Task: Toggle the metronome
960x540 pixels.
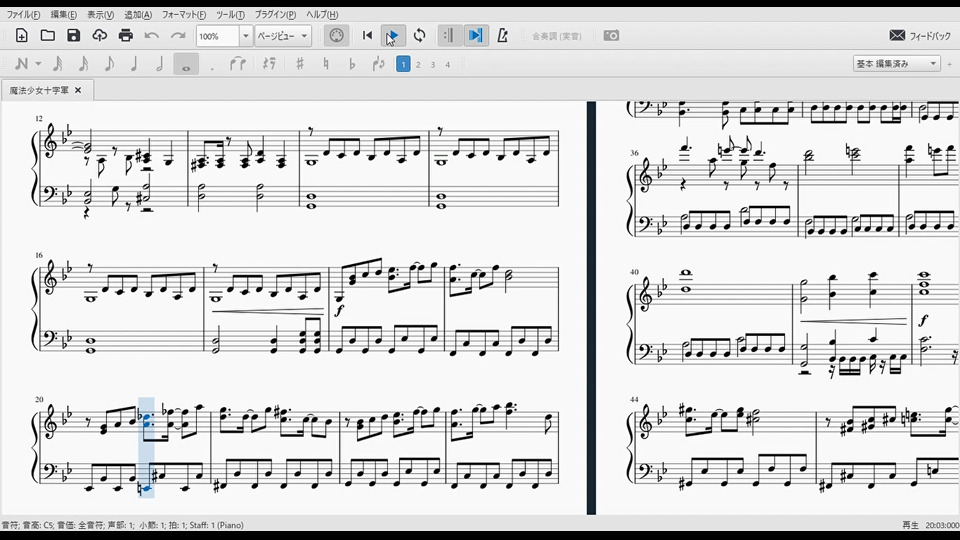Action: (x=503, y=36)
